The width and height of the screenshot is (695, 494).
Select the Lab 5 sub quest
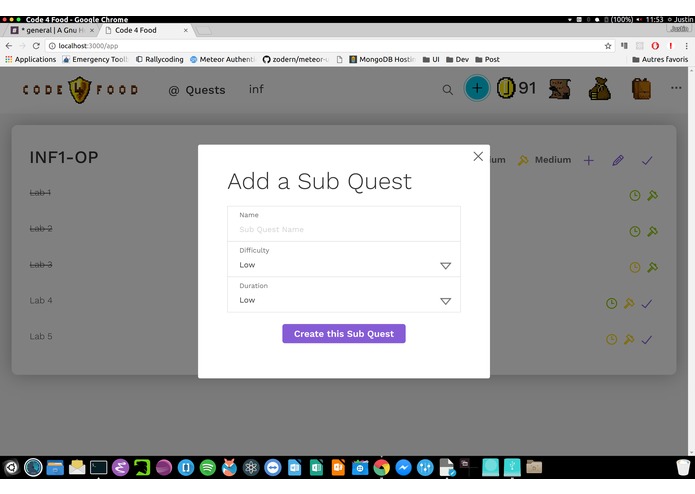tap(41, 336)
